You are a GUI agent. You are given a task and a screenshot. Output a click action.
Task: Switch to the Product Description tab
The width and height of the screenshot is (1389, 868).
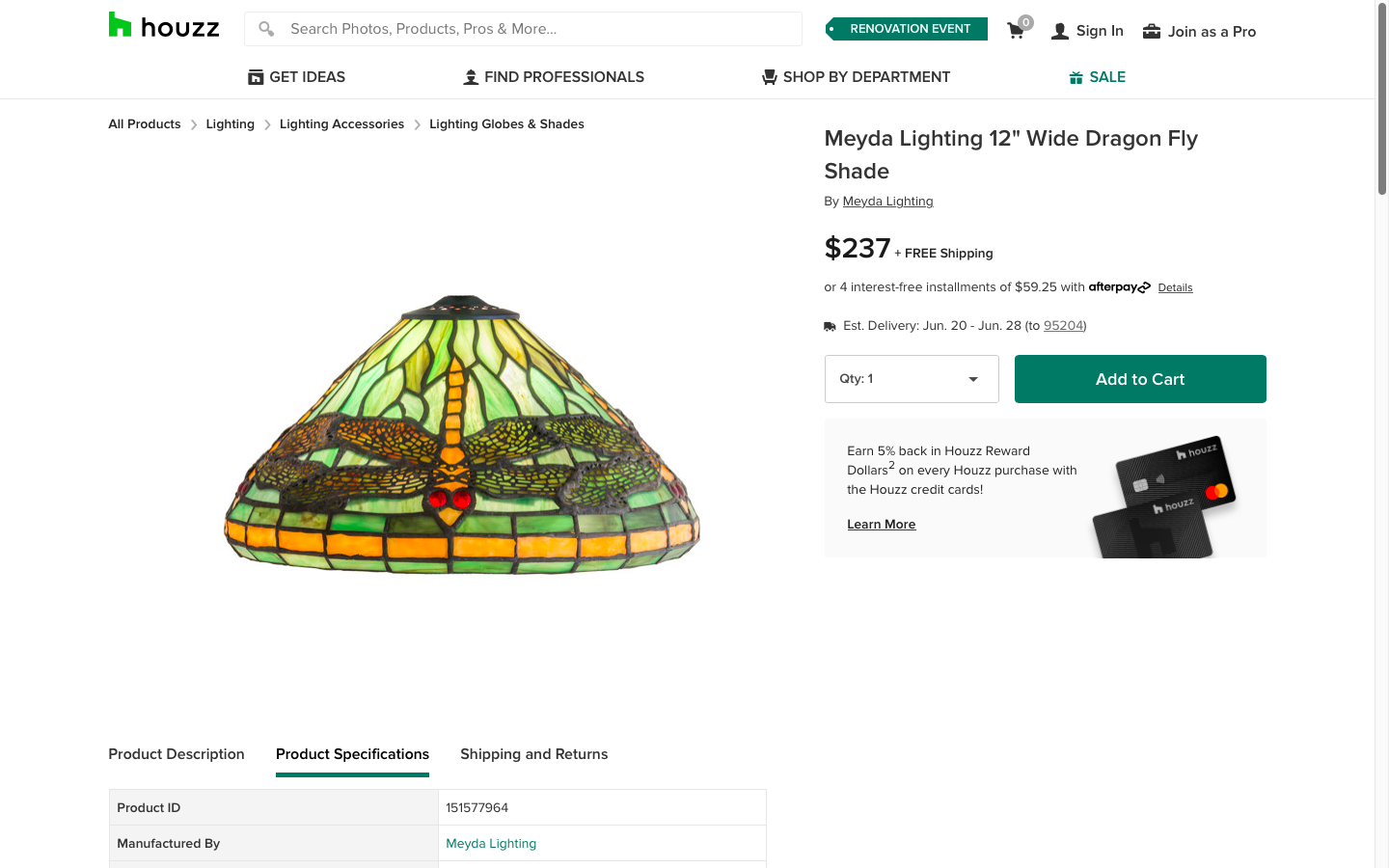click(177, 754)
